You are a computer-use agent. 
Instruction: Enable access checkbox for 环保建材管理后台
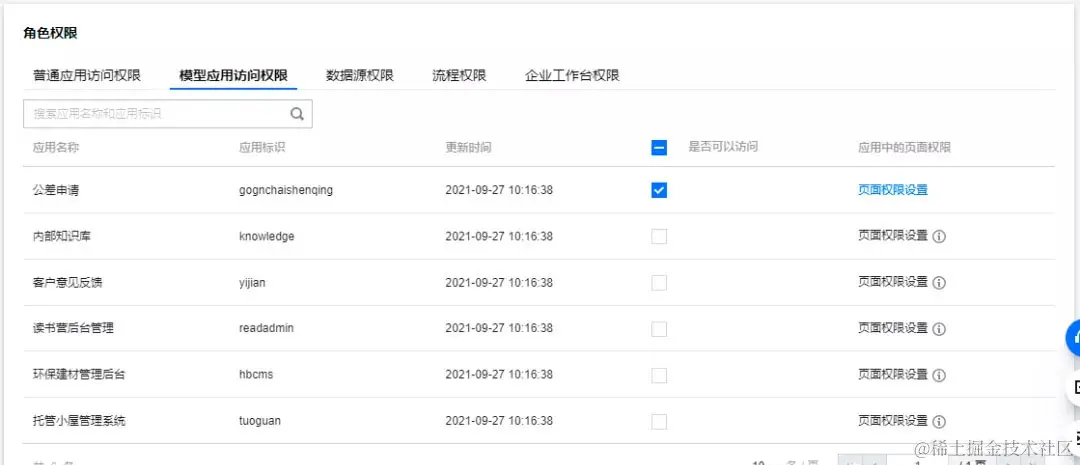659,375
